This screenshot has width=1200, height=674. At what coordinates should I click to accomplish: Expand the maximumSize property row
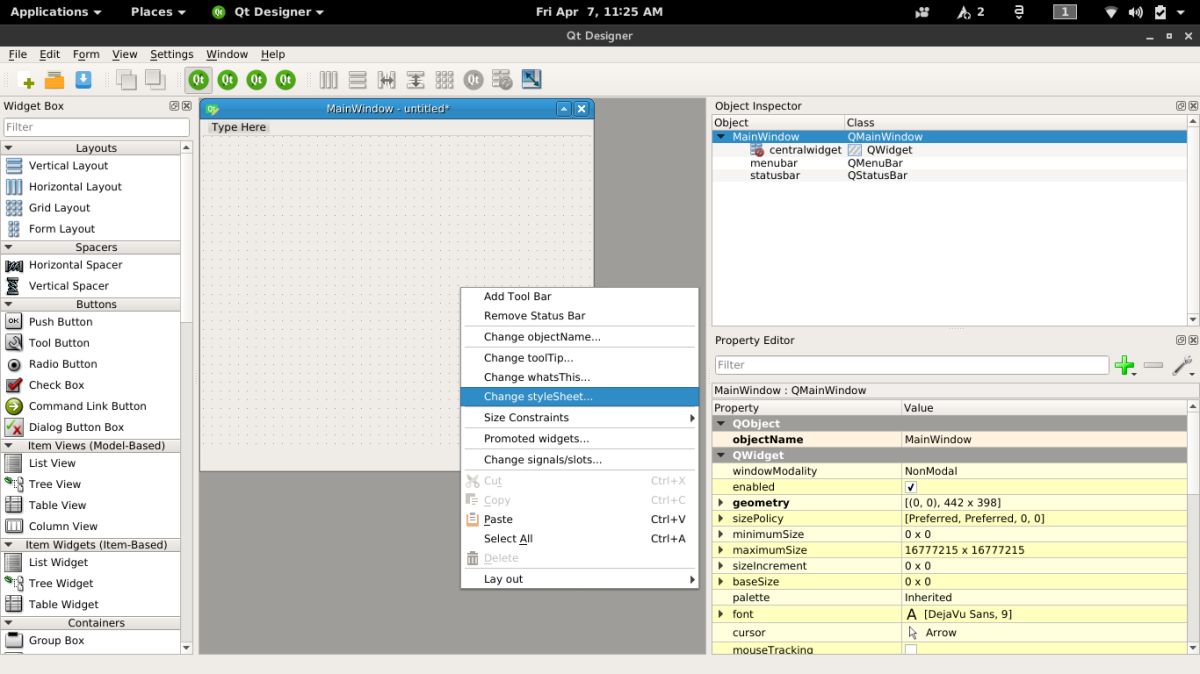pyautogui.click(x=721, y=550)
